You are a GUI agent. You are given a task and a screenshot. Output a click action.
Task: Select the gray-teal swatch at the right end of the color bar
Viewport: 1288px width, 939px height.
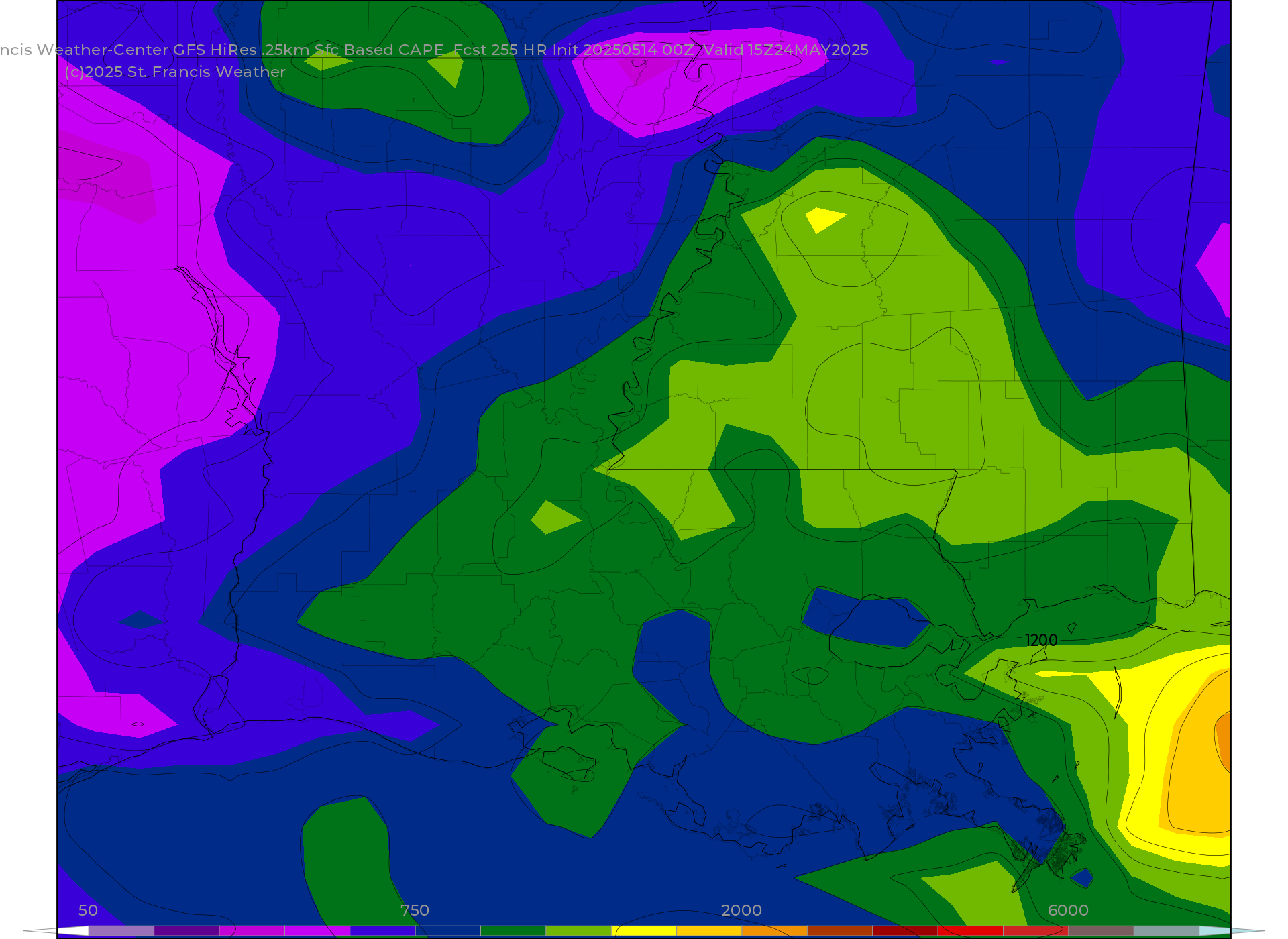pos(1167,931)
